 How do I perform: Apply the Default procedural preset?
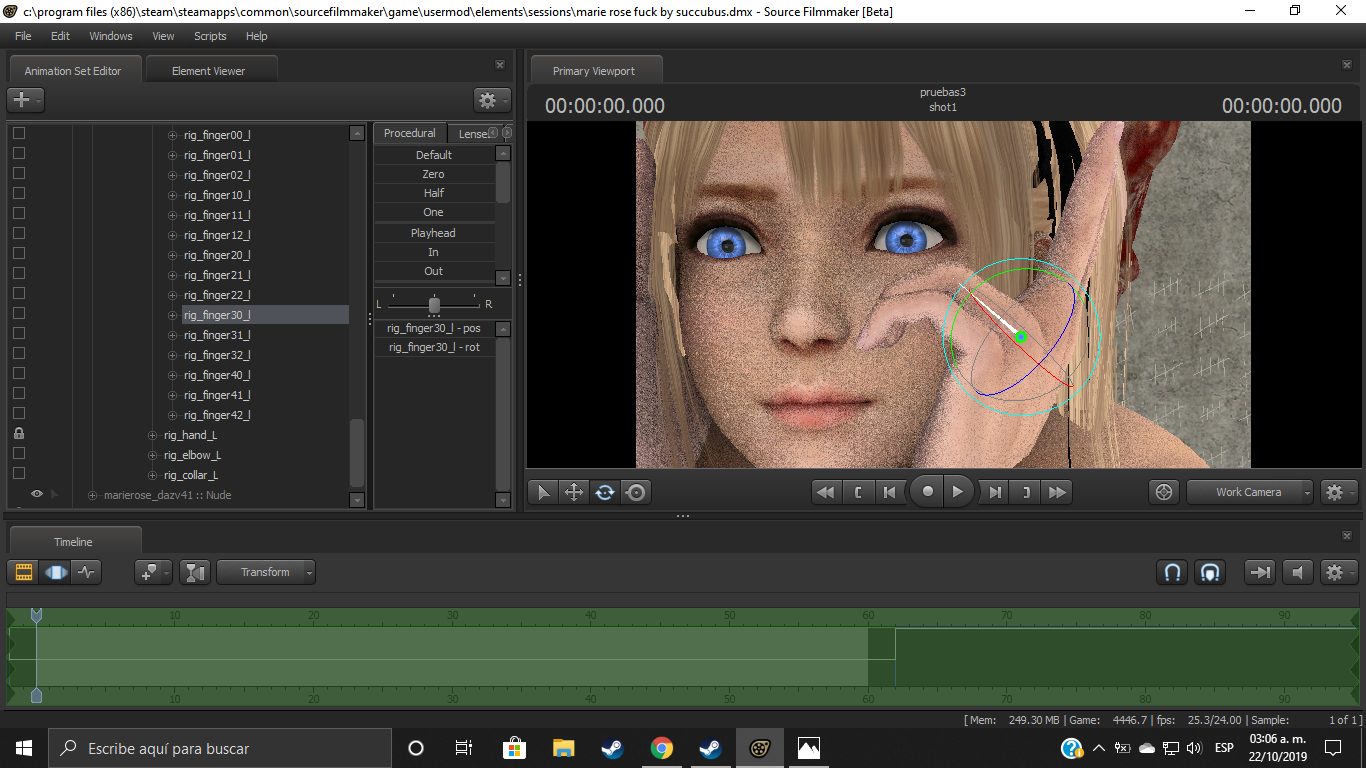pos(434,155)
